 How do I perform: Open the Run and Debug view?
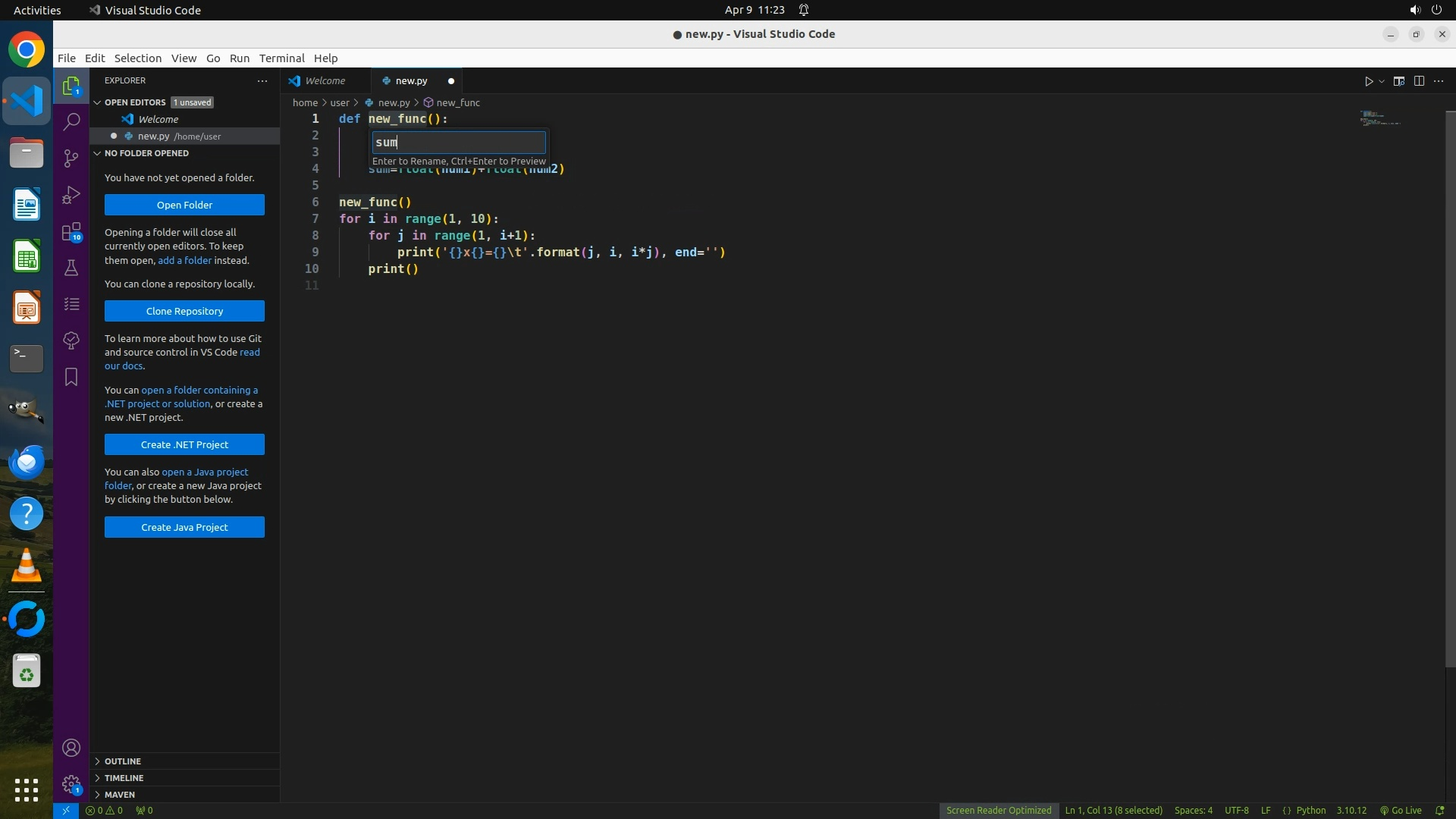(x=71, y=195)
